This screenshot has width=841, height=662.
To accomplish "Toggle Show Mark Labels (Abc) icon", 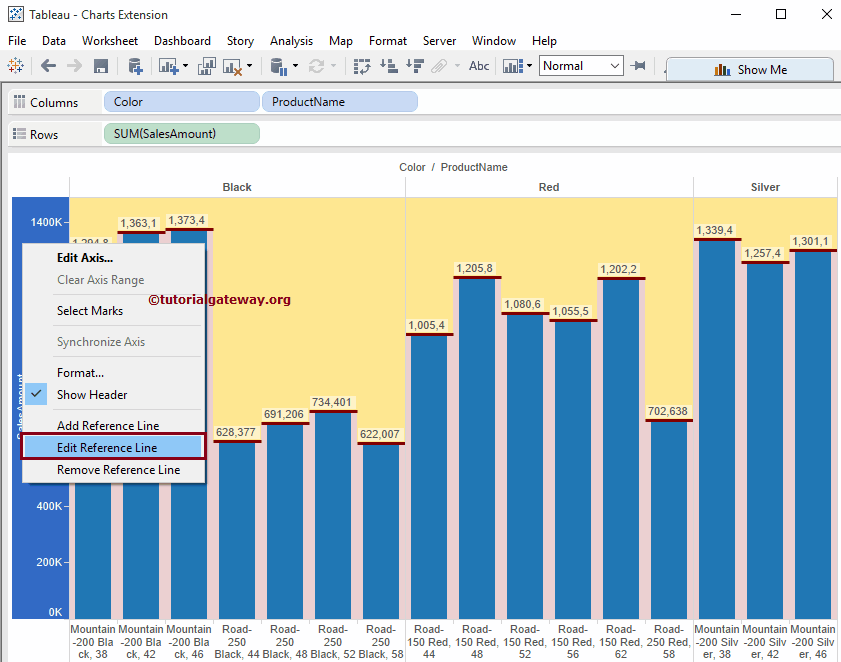I will pos(479,66).
